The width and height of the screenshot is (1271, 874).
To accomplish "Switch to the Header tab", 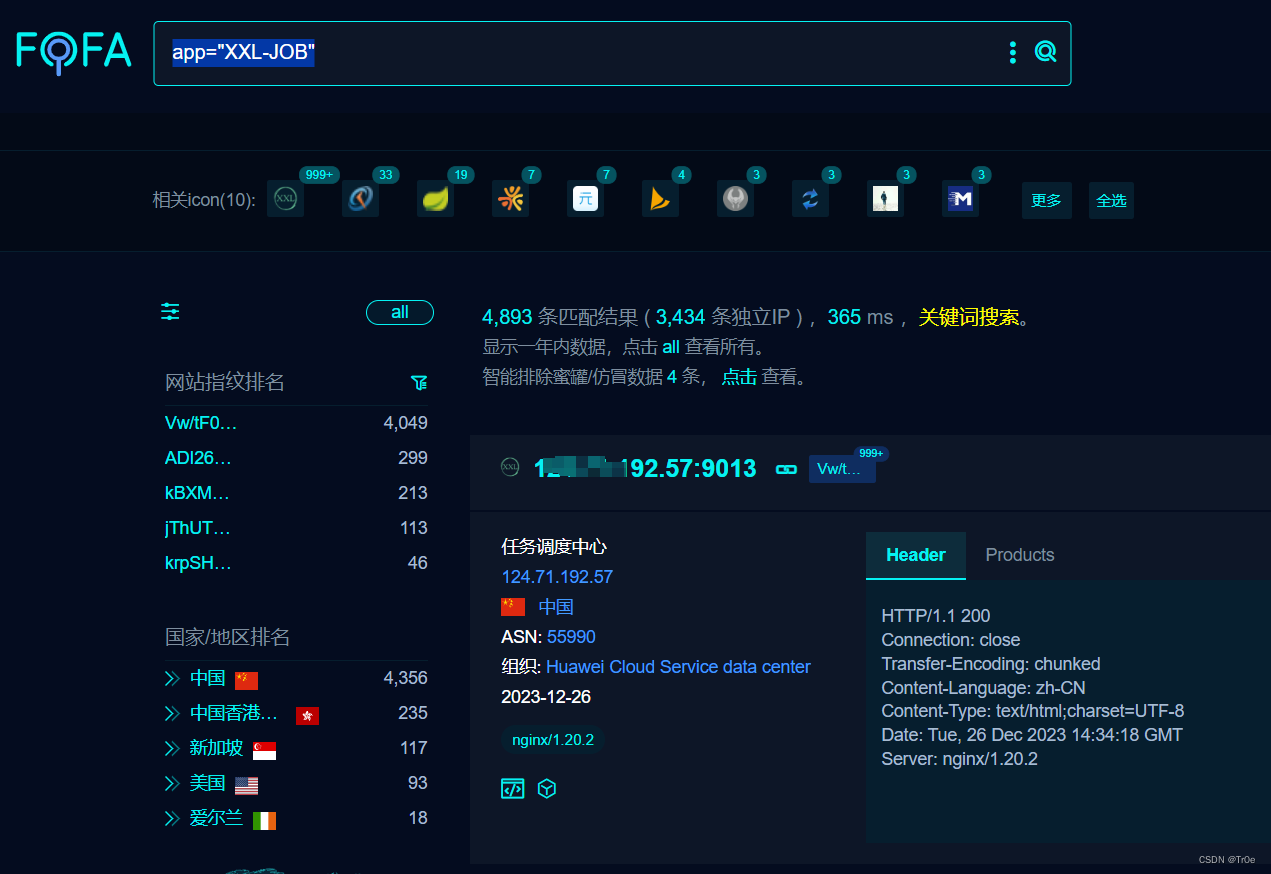I will (916, 555).
